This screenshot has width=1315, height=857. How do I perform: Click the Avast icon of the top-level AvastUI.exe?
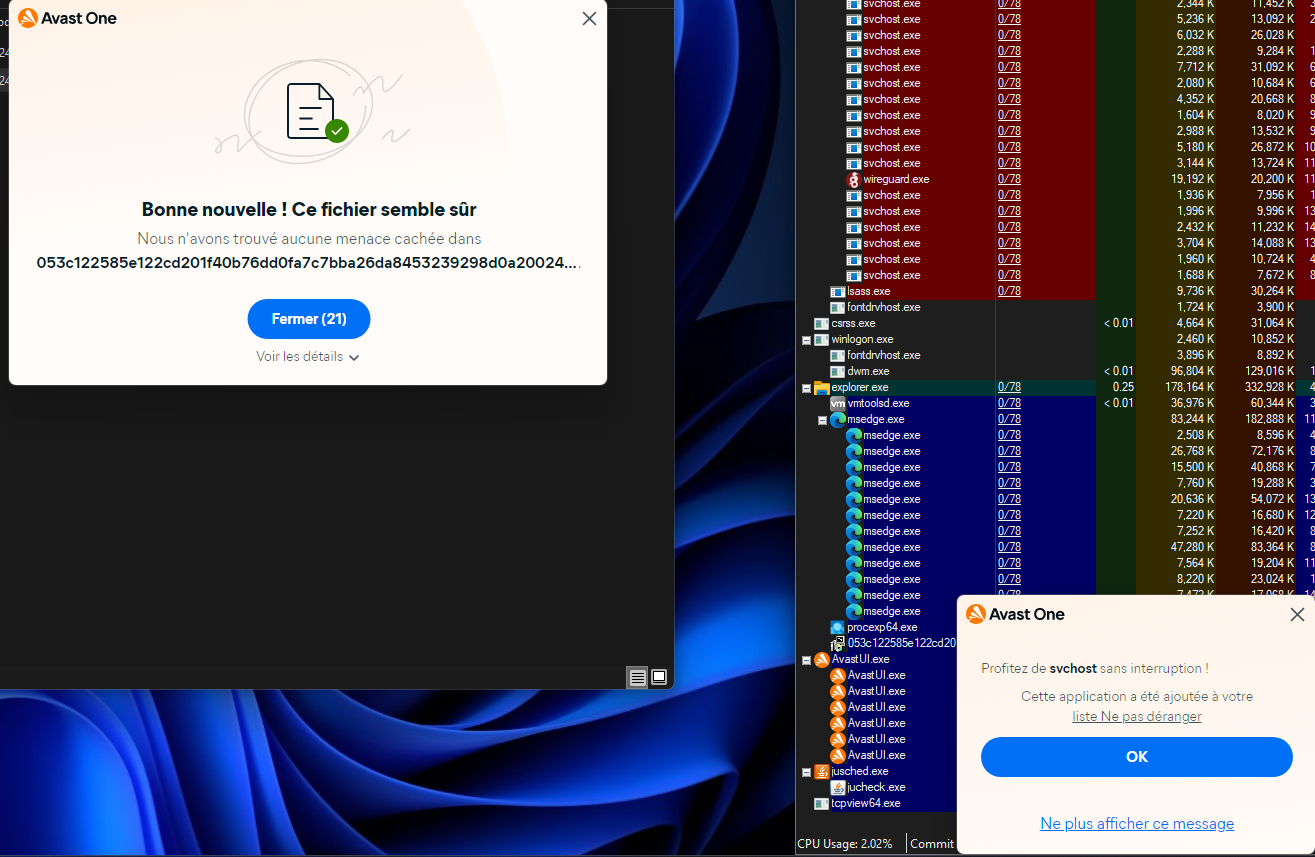coord(822,659)
